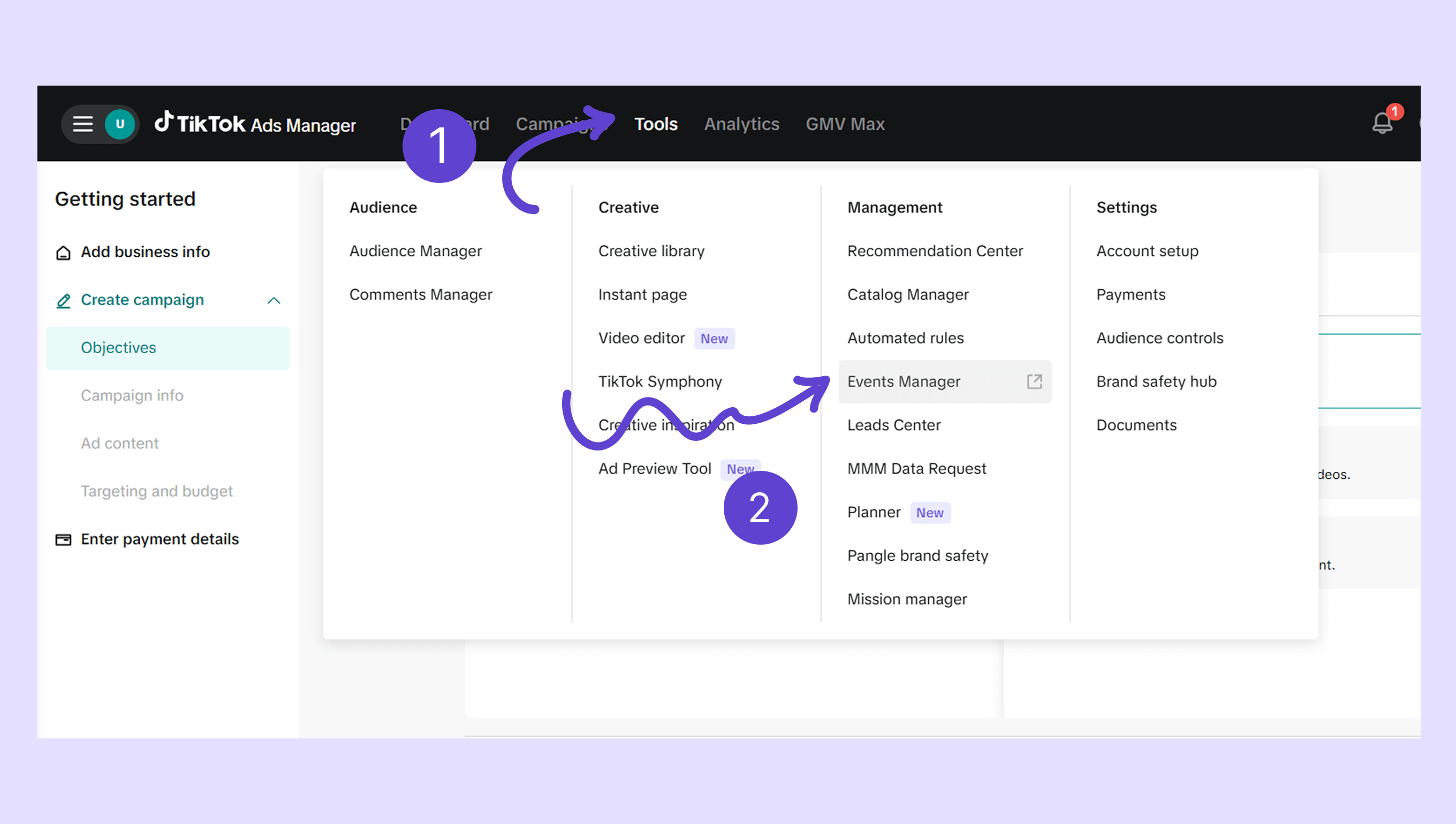The width and height of the screenshot is (1456, 824).
Task: Open Planner in the Management column
Action: click(x=874, y=512)
